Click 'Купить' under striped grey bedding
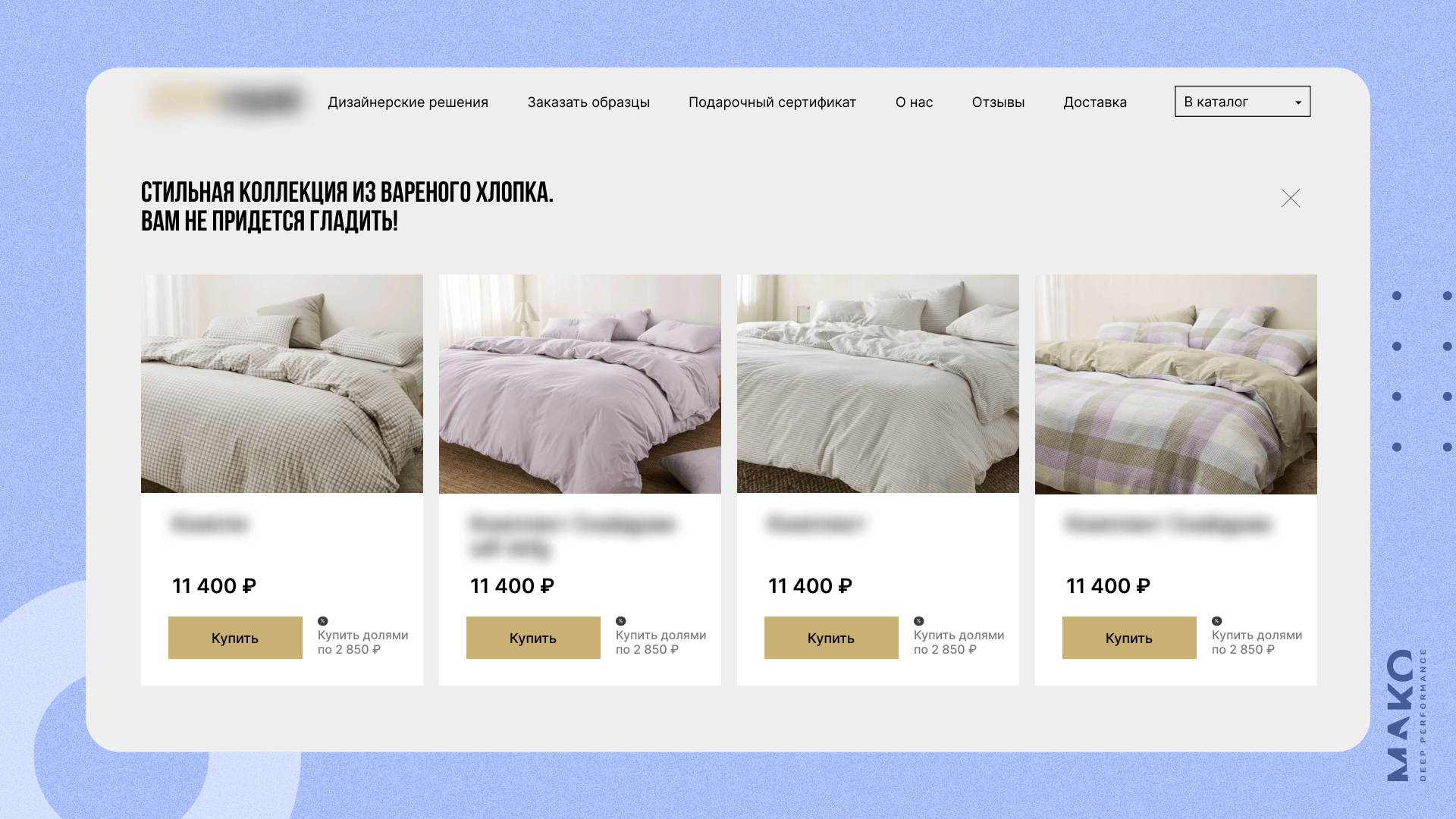1456x819 pixels. (831, 638)
